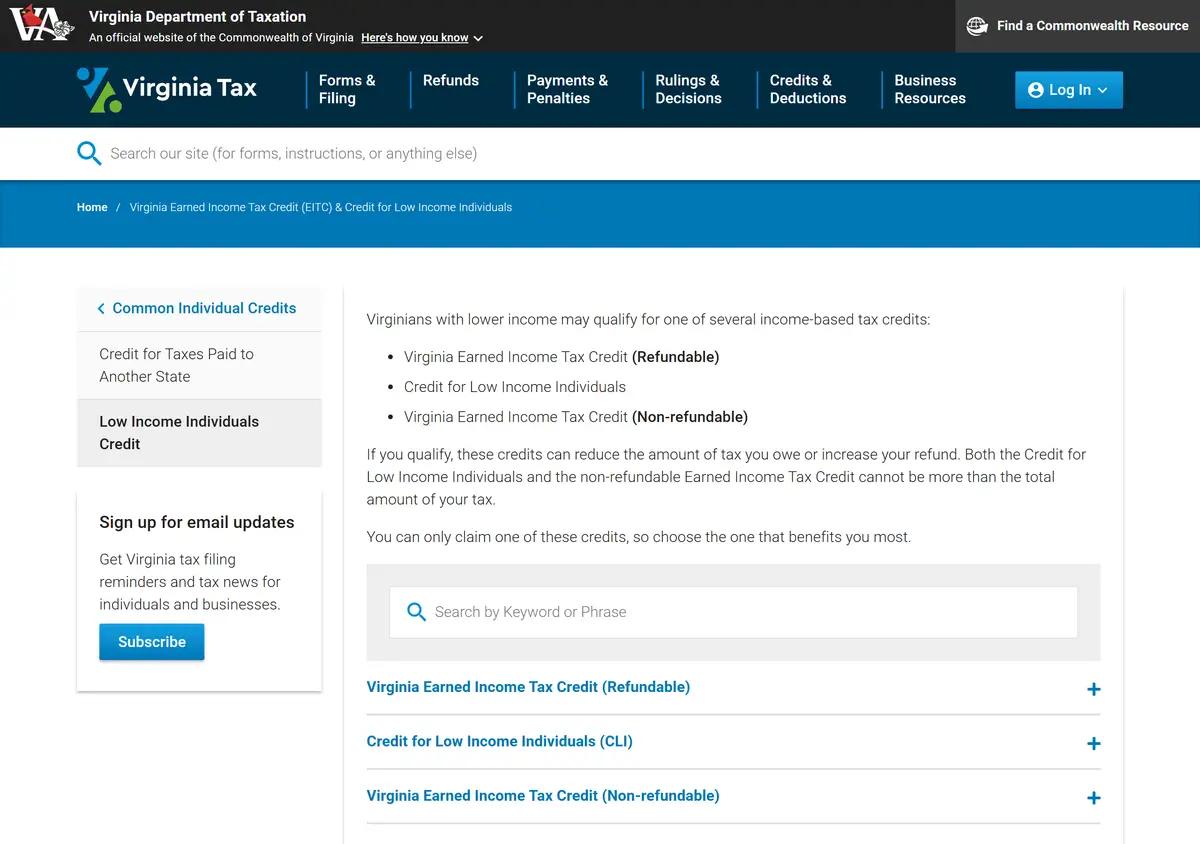Open the Payments & Penalties menu
1200x844 pixels.
[x=567, y=89]
